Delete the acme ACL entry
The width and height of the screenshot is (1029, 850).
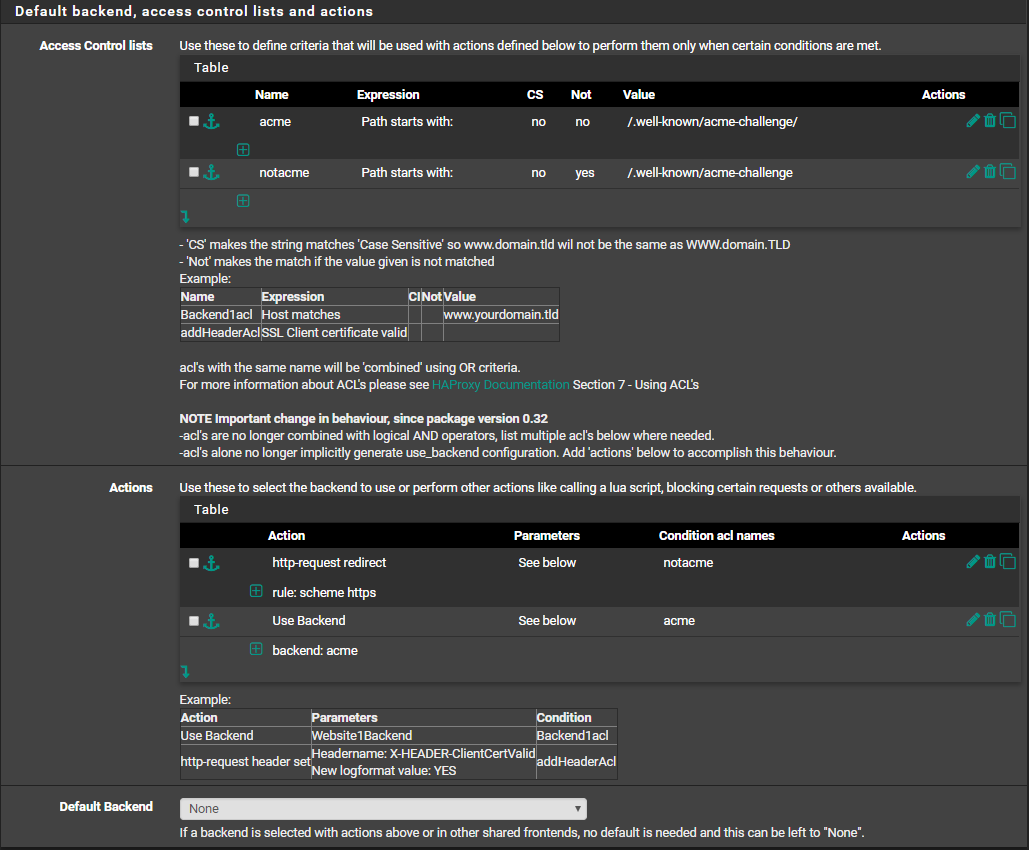coord(990,121)
